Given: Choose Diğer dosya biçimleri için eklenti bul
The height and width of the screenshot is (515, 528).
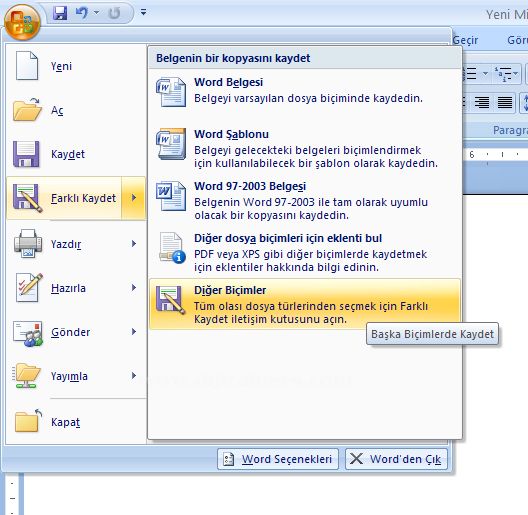Looking at the screenshot, I should 304,252.
